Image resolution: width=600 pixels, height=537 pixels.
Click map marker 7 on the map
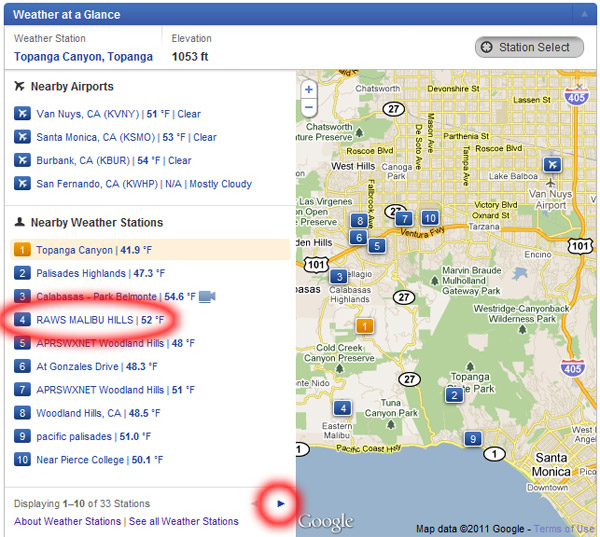[x=404, y=219]
